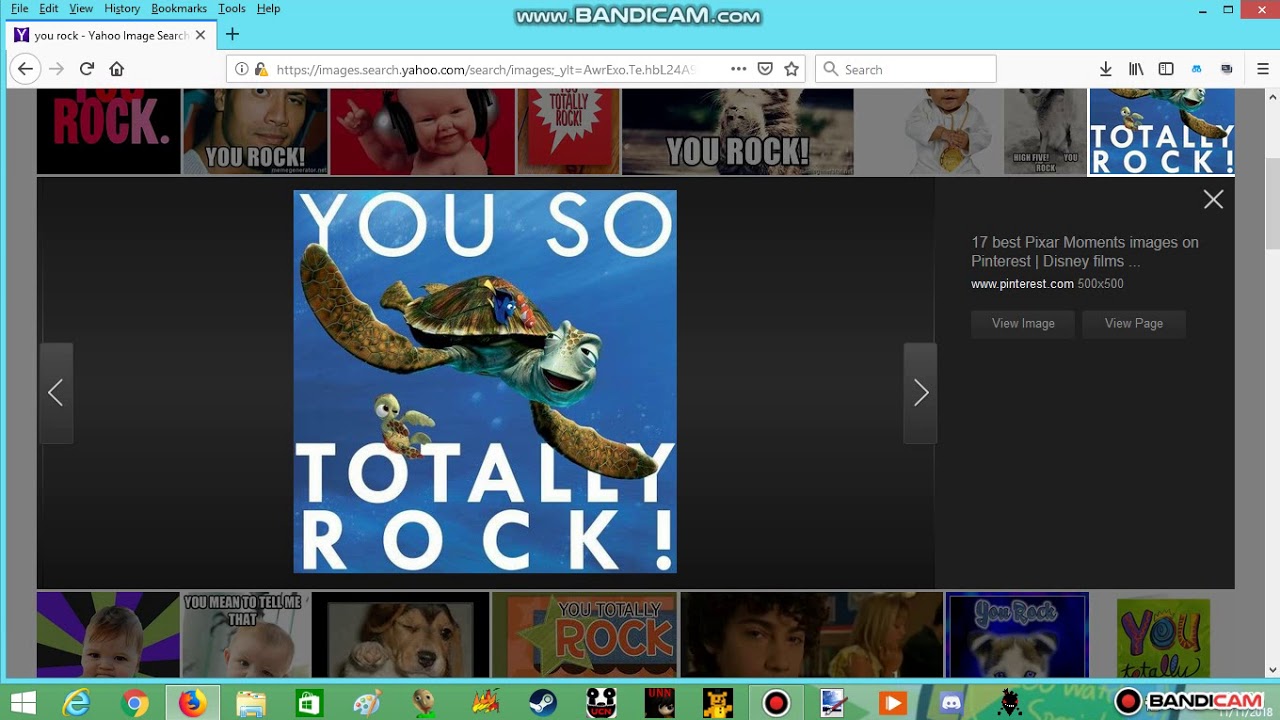The width and height of the screenshot is (1280, 720).
Task: Select the 'ROCK.' text thumbnail on black
Action: click(x=108, y=131)
